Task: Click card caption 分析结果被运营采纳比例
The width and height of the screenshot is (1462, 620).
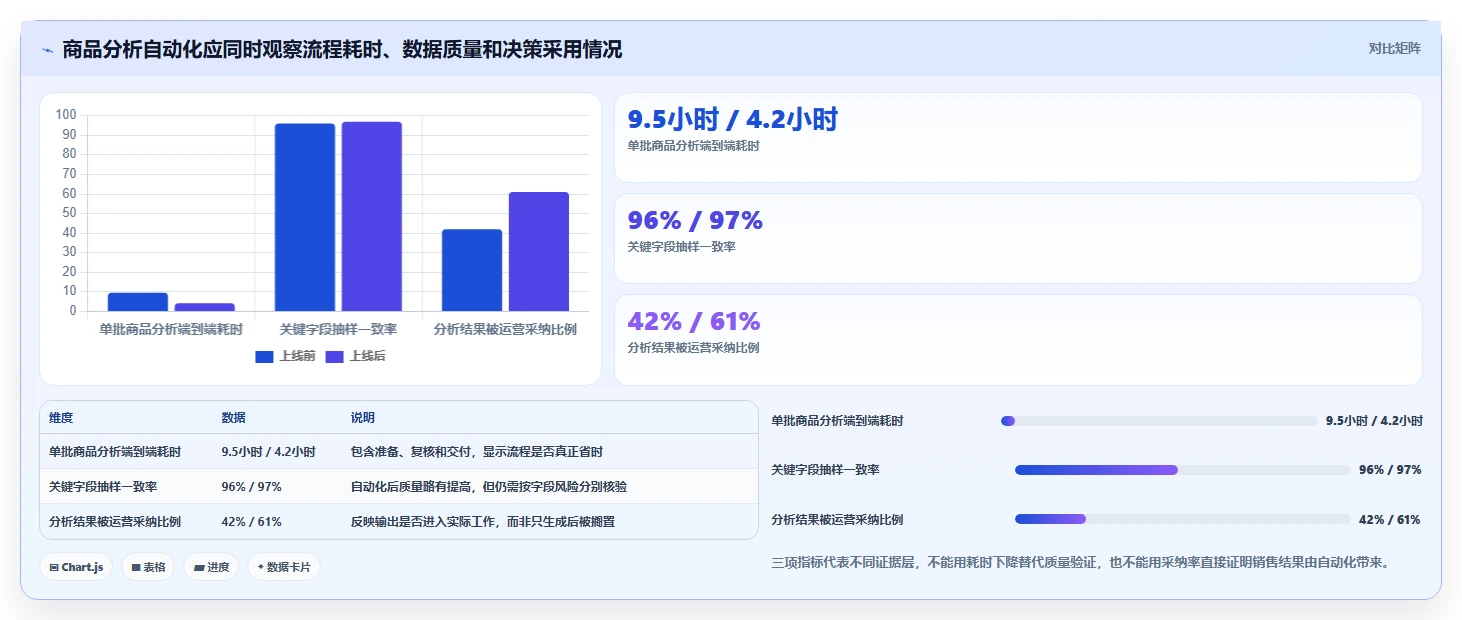Action: click(x=693, y=348)
